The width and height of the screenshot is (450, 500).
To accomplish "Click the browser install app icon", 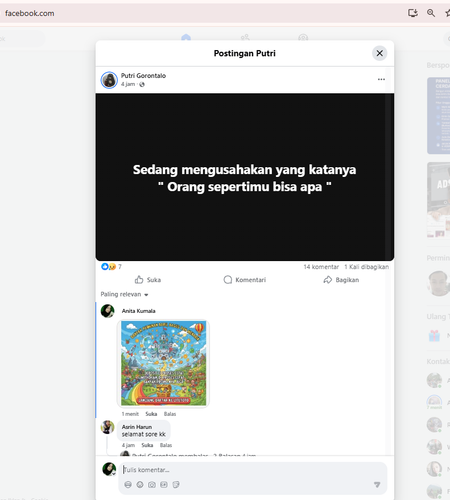I will pos(413,13).
